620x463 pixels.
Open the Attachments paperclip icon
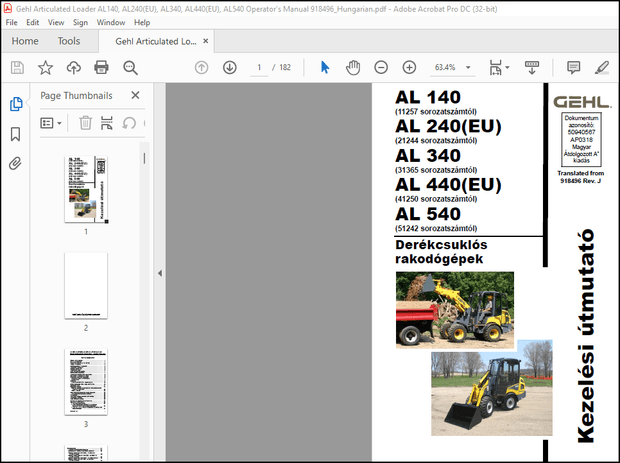coord(15,163)
